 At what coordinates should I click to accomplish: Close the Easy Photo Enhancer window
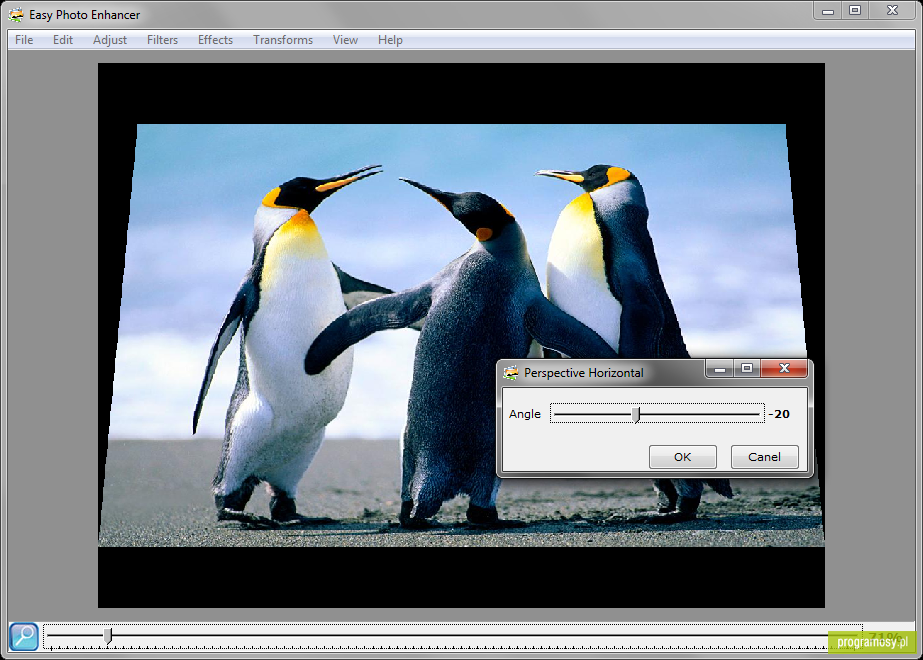click(892, 11)
